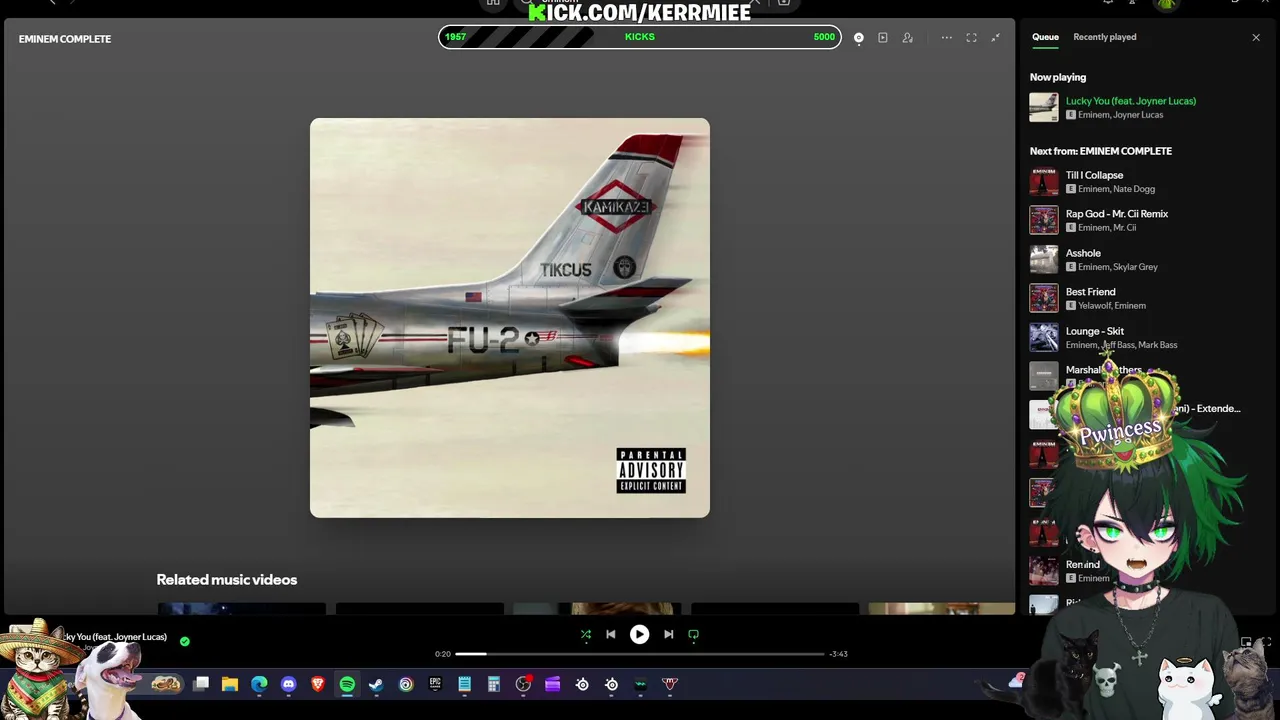
Task: Toggle the repeat button
Action: click(693, 634)
